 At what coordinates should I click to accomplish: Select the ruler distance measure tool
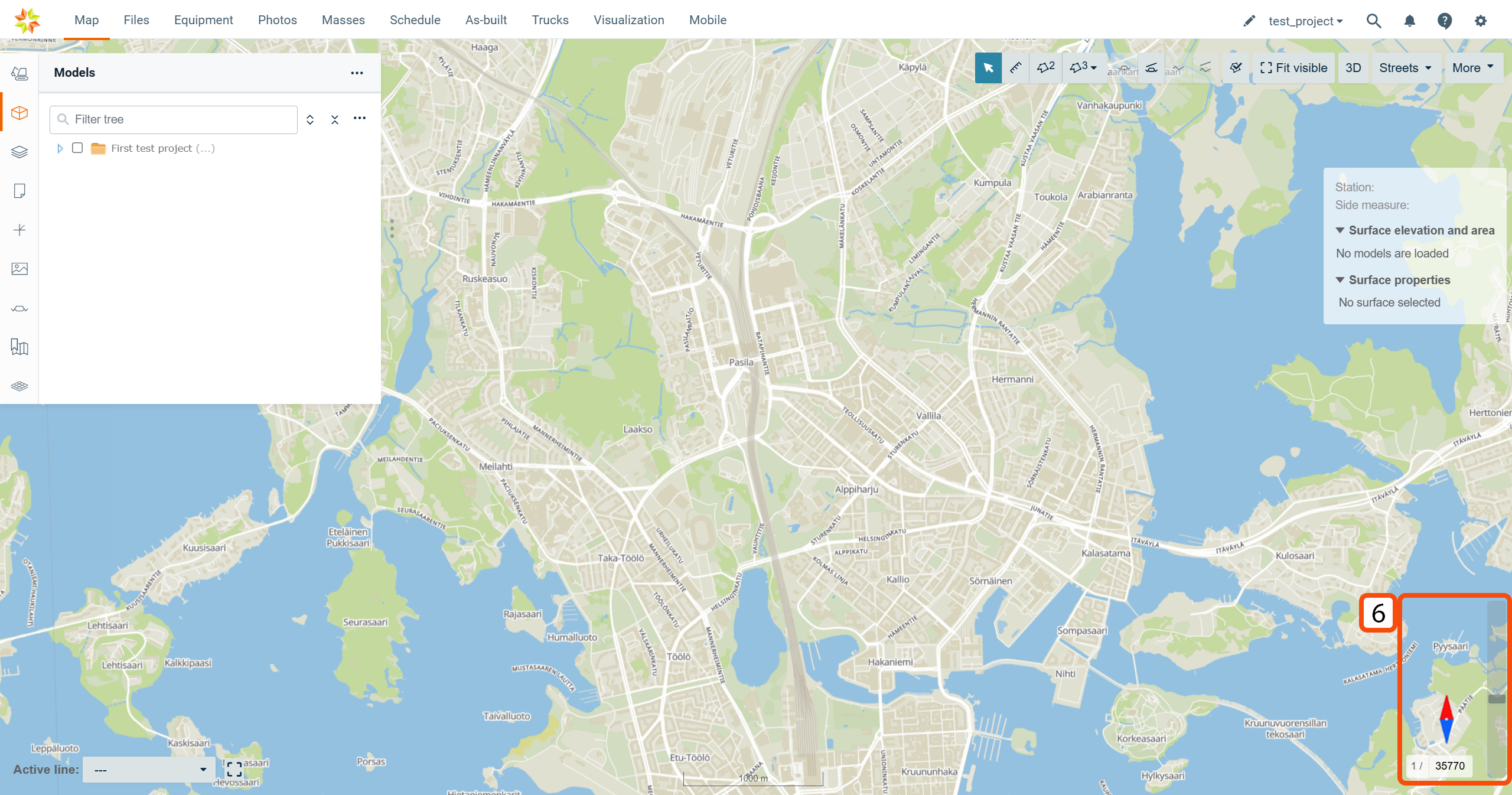click(1016, 68)
